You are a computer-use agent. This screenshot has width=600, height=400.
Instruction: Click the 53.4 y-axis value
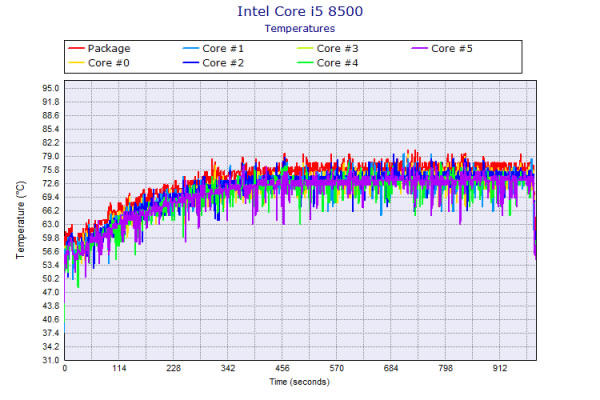(x=51, y=265)
